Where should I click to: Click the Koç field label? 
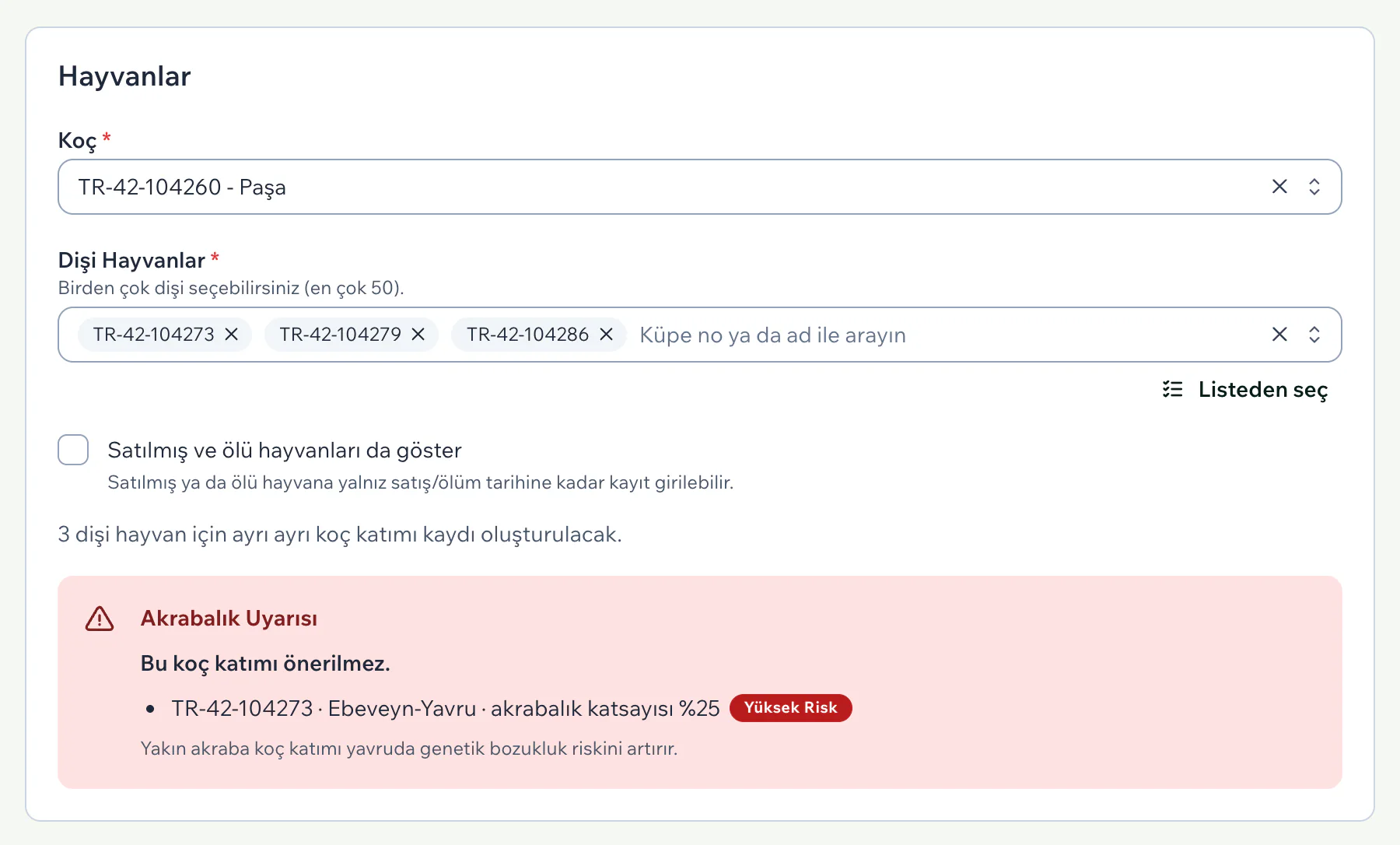(x=78, y=141)
